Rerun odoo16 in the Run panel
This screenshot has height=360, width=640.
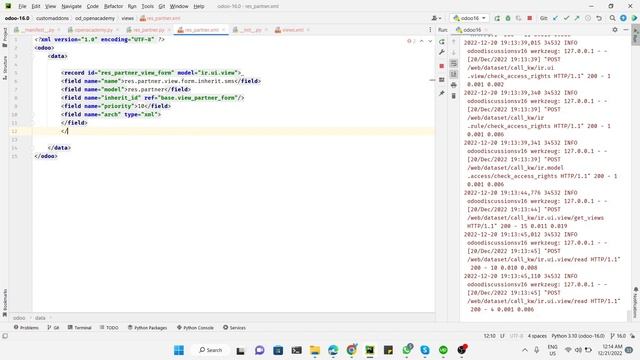point(442,42)
